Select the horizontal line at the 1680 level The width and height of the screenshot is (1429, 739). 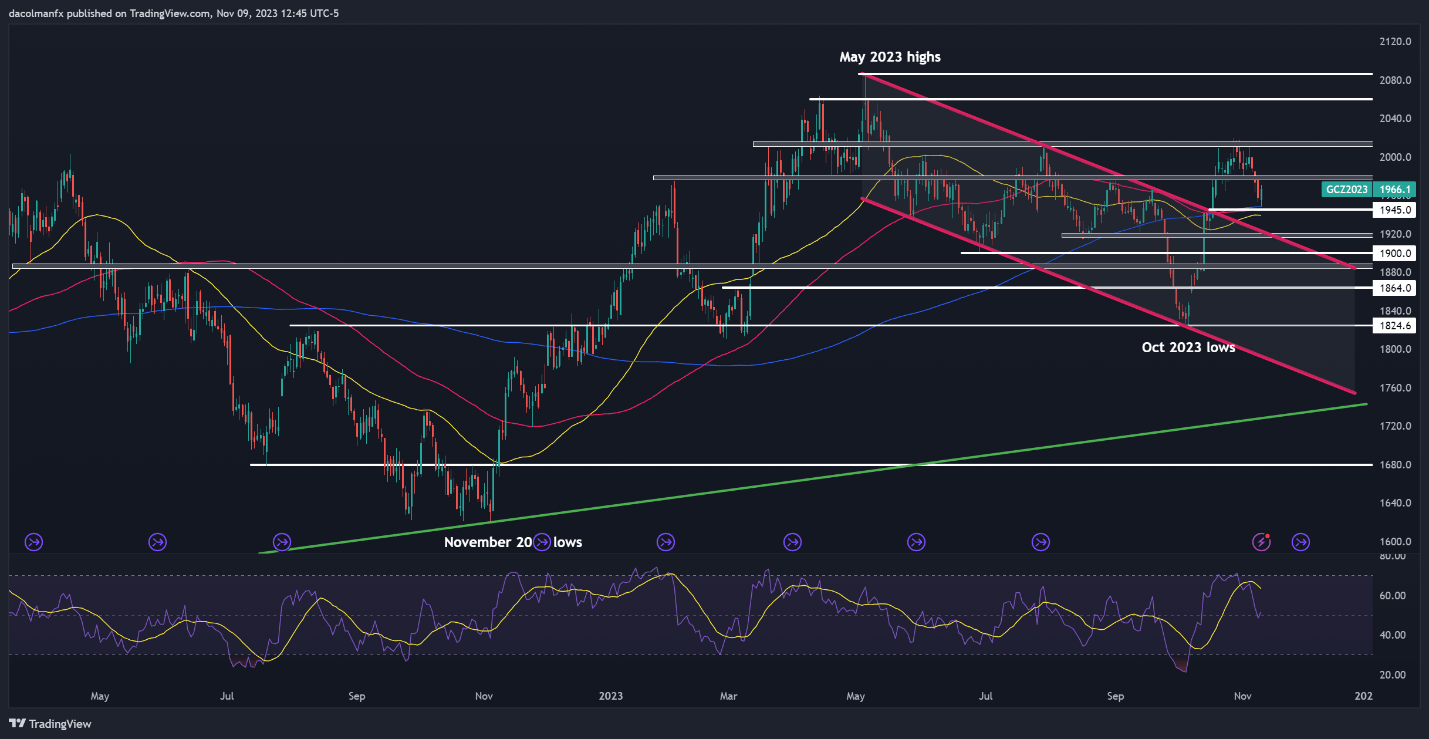coord(810,465)
